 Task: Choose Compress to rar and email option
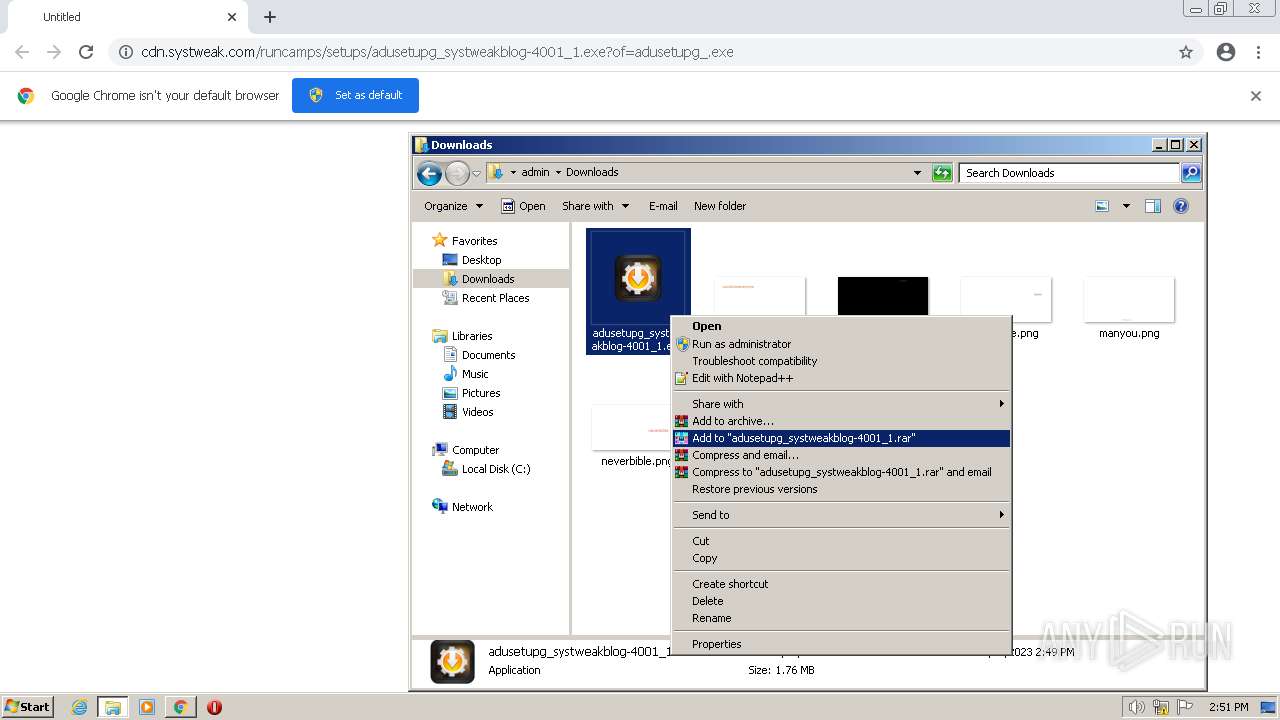[x=840, y=472]
